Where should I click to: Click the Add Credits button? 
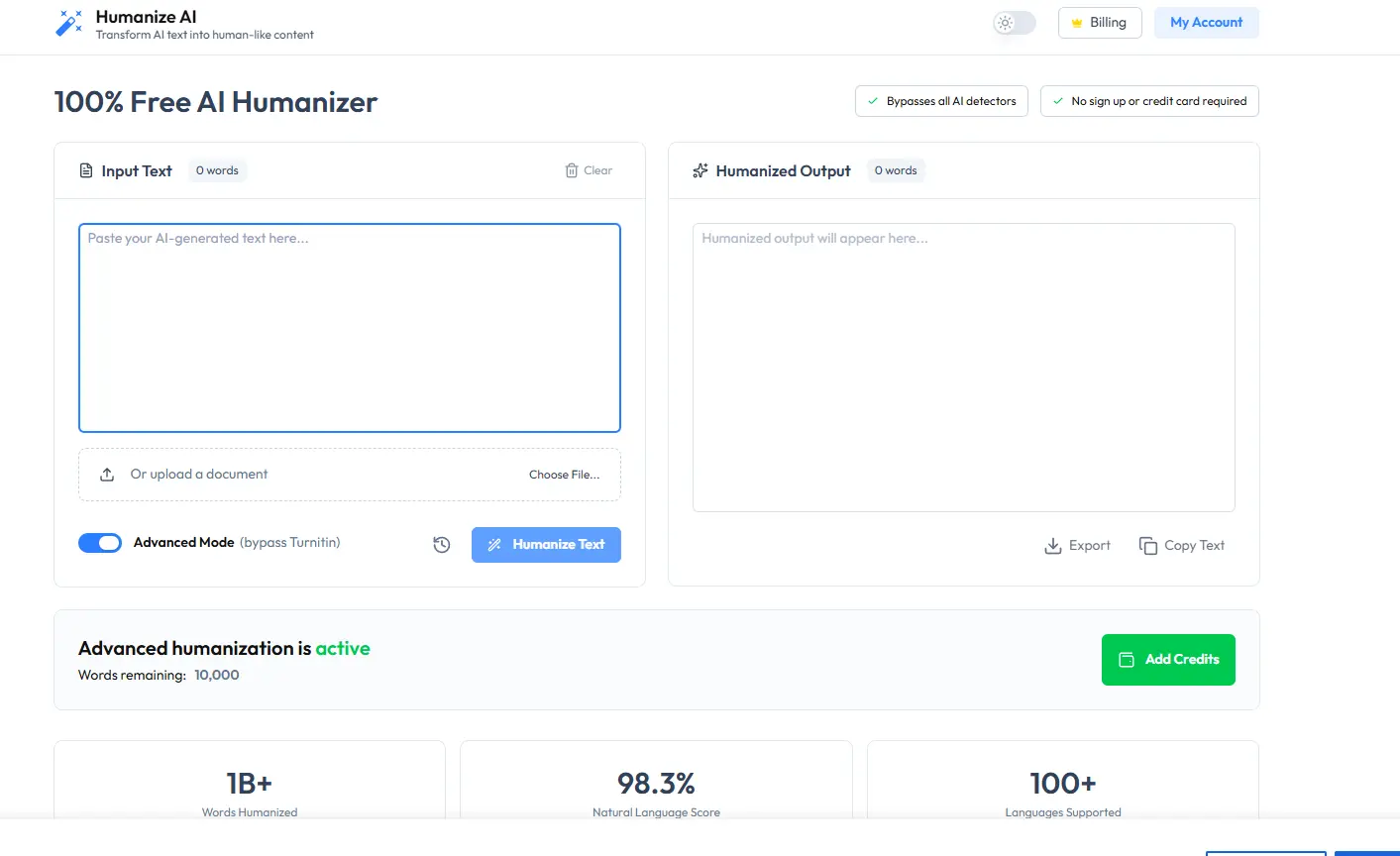[x=1168, y=660]
